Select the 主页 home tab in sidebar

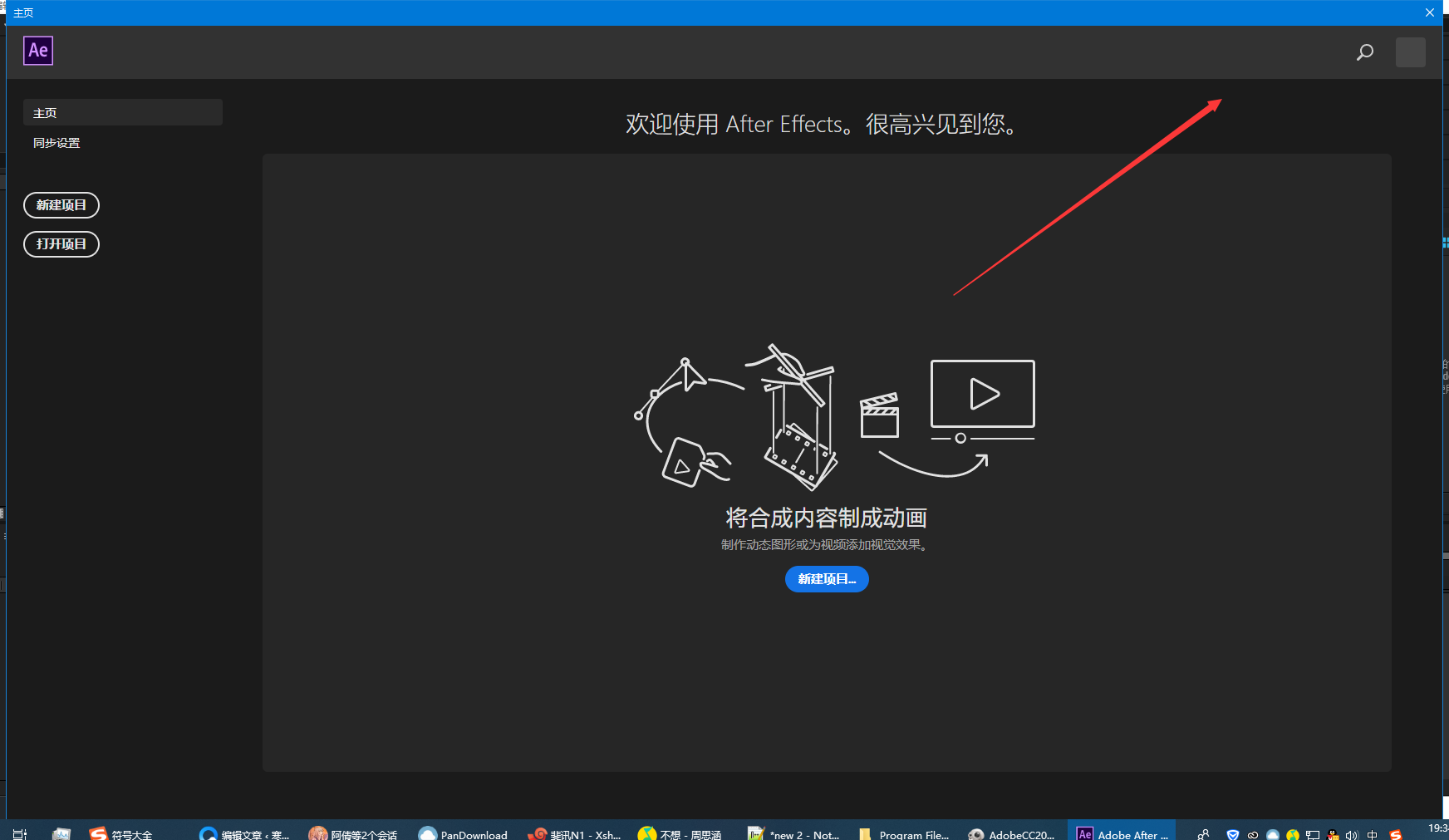(123, 113)
